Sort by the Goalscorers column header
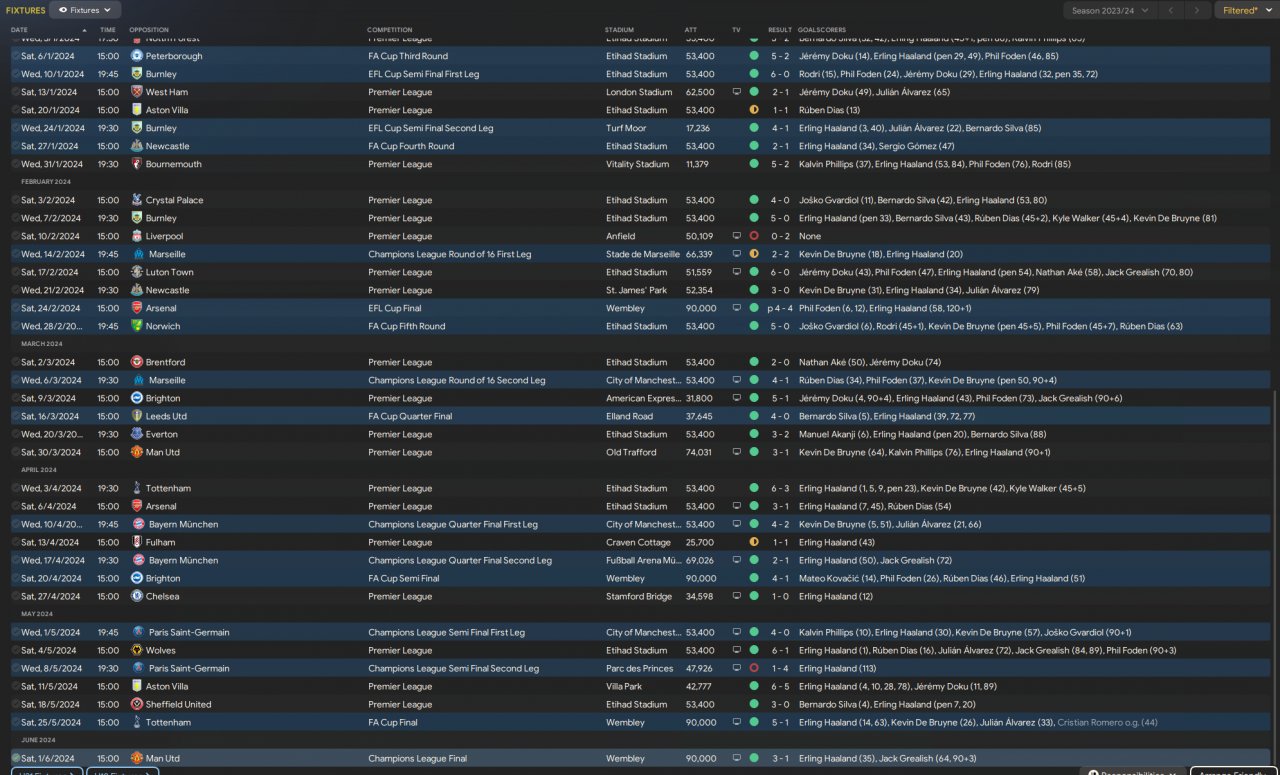 (x=821, y=30)
